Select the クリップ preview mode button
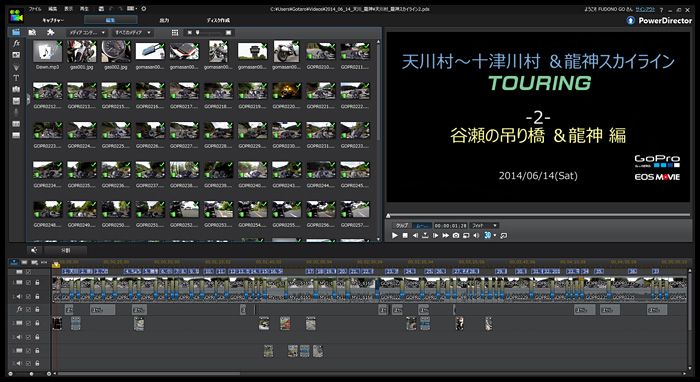This screenshot has width=700, height=382. coord(402,226)
